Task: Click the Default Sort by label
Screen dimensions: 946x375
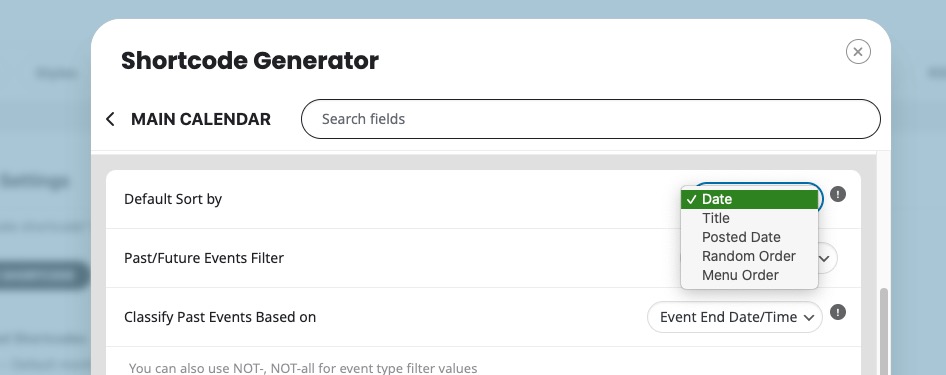Action: (173, 199)
